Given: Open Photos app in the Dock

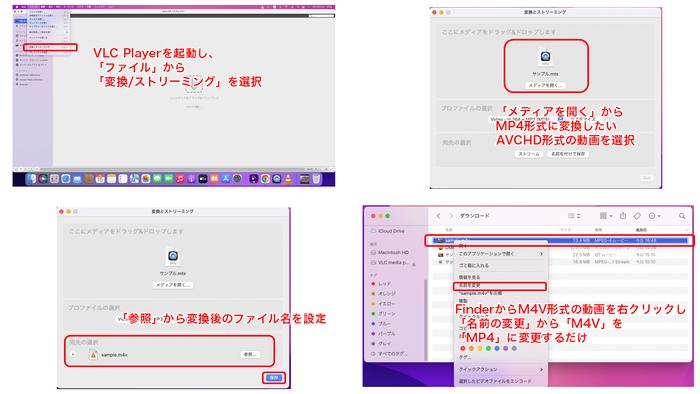Looking at the screenshot, I should click(146, 179).
